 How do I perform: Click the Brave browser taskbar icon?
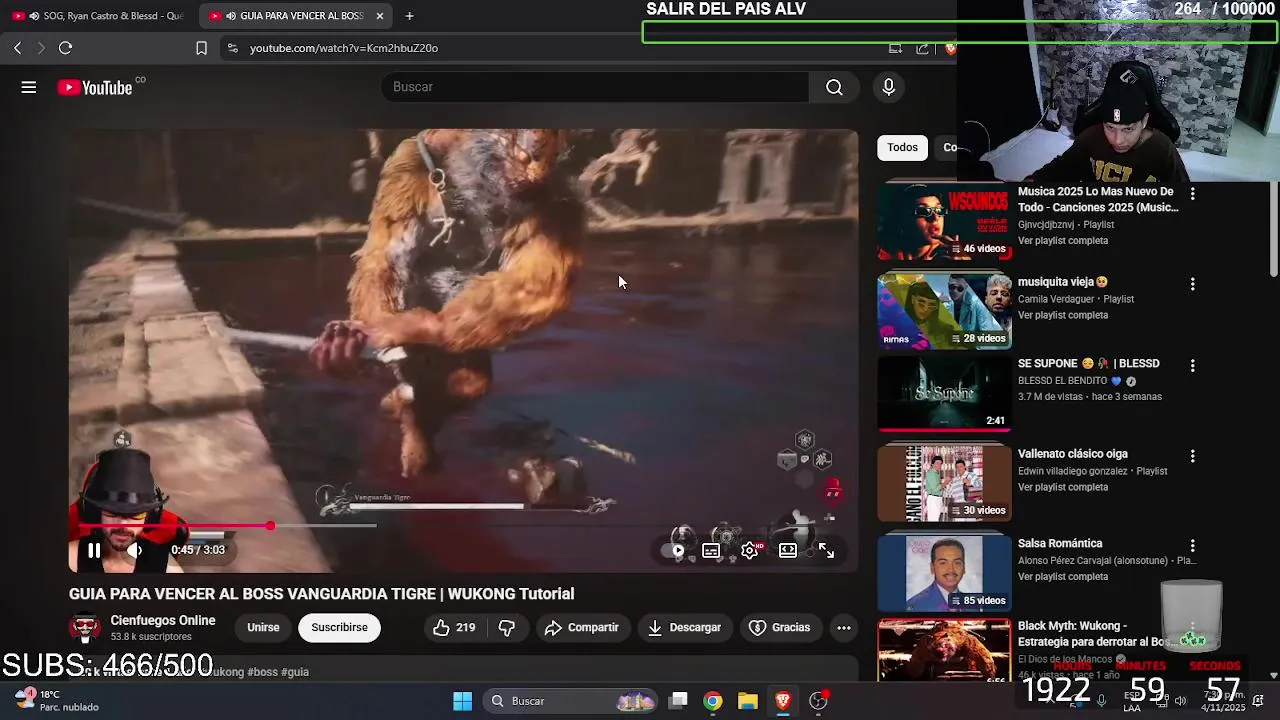tap(783, 701)
